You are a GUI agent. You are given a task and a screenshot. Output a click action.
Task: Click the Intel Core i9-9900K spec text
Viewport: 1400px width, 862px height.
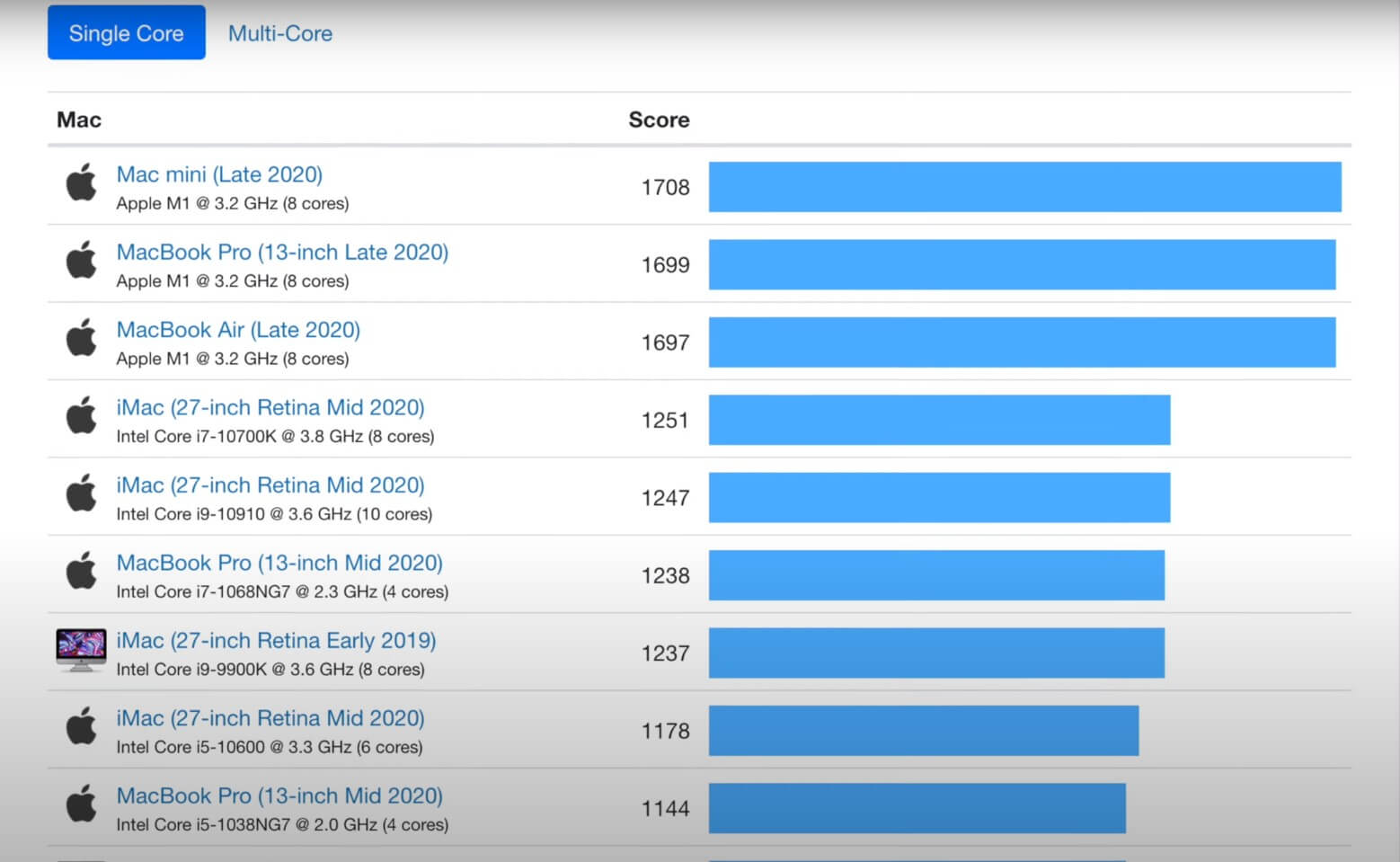[270, 670]
